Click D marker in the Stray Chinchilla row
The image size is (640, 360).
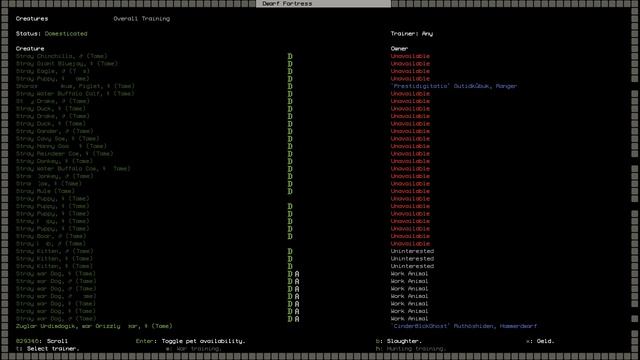tap(290, 56)
